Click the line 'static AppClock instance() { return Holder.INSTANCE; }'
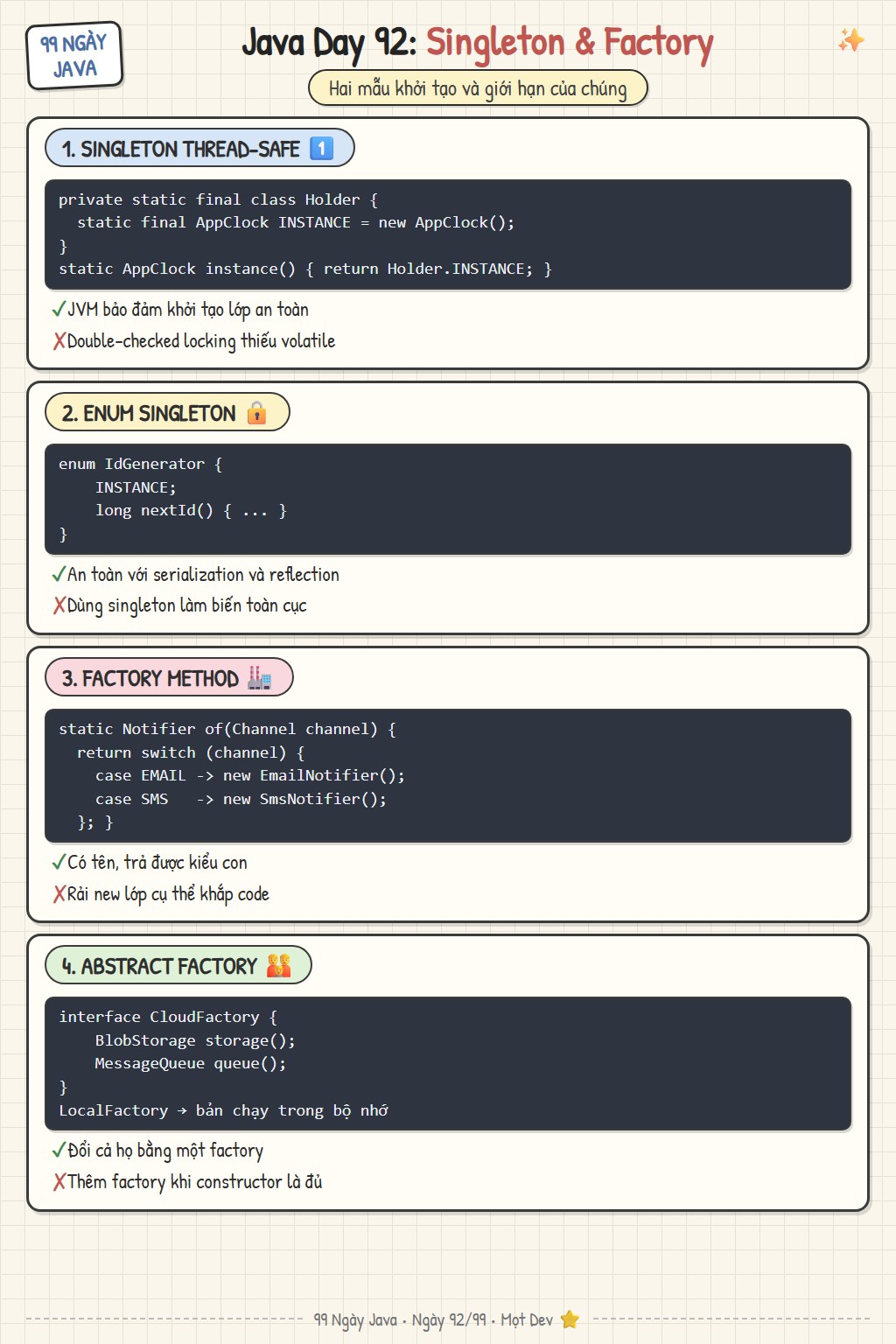Image resolution: width=896 pixels, height=1344 pixels. click(305, 269)
